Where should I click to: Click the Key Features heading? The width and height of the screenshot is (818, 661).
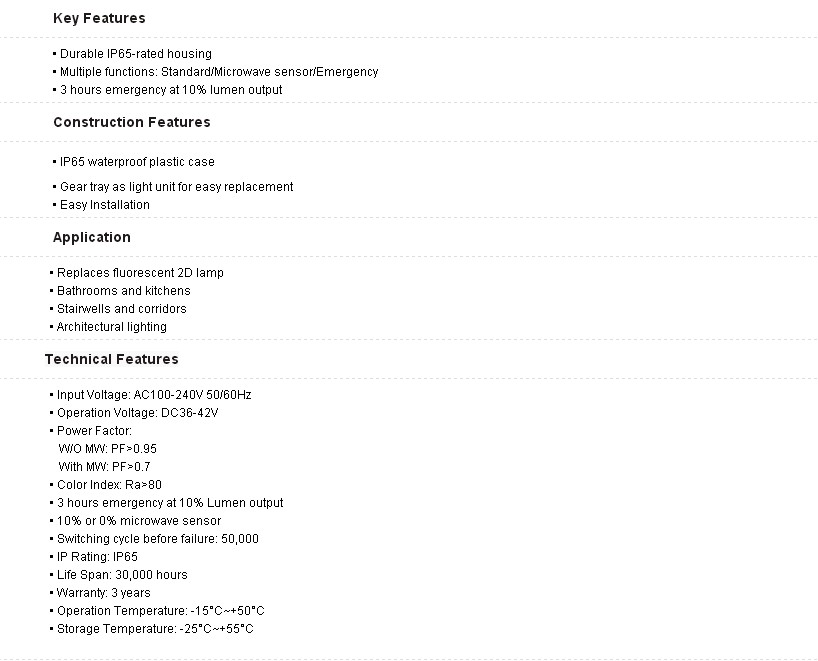99,18
